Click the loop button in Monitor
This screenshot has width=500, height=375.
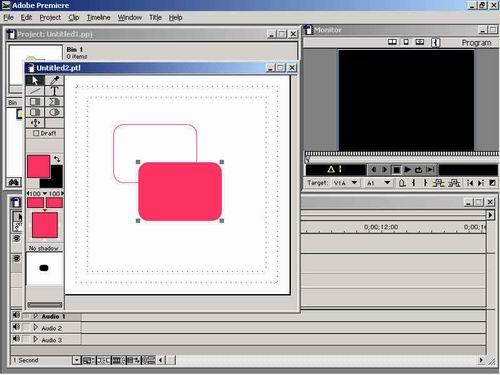419,170
